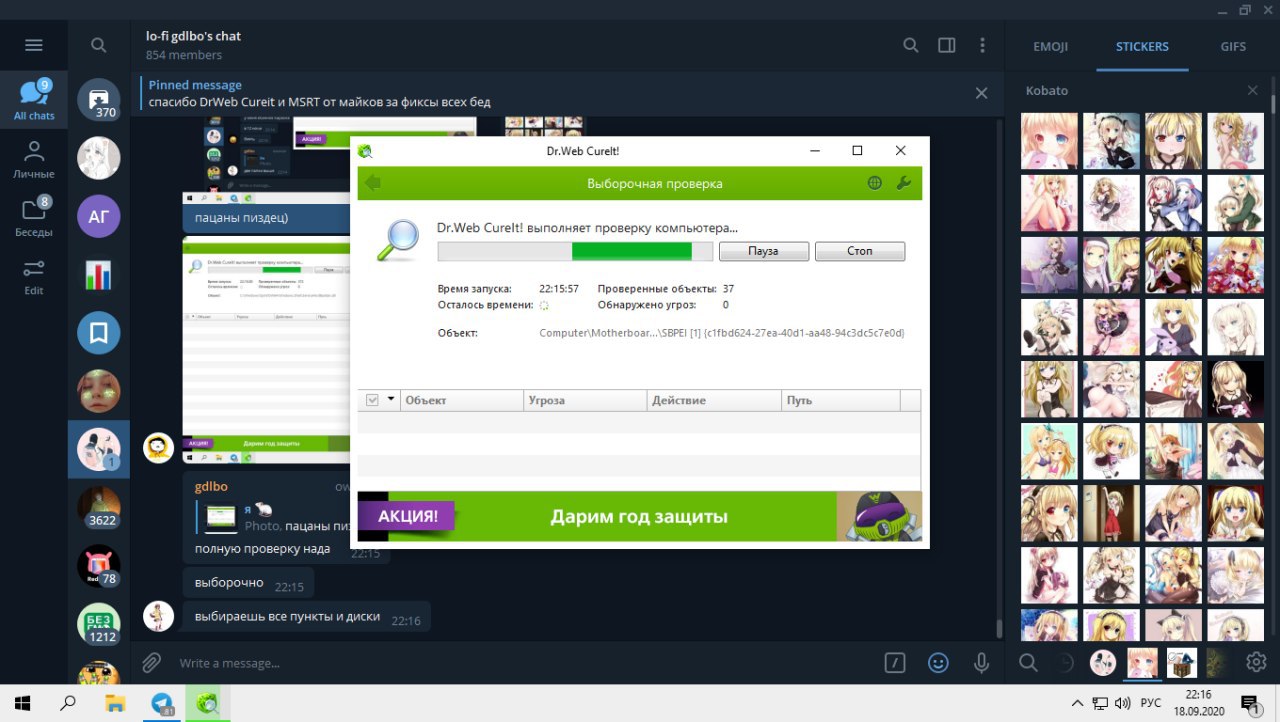Select first Kobato sticker in top row
Viewport: 1280px width, 722px height.
coord(1049,140)
